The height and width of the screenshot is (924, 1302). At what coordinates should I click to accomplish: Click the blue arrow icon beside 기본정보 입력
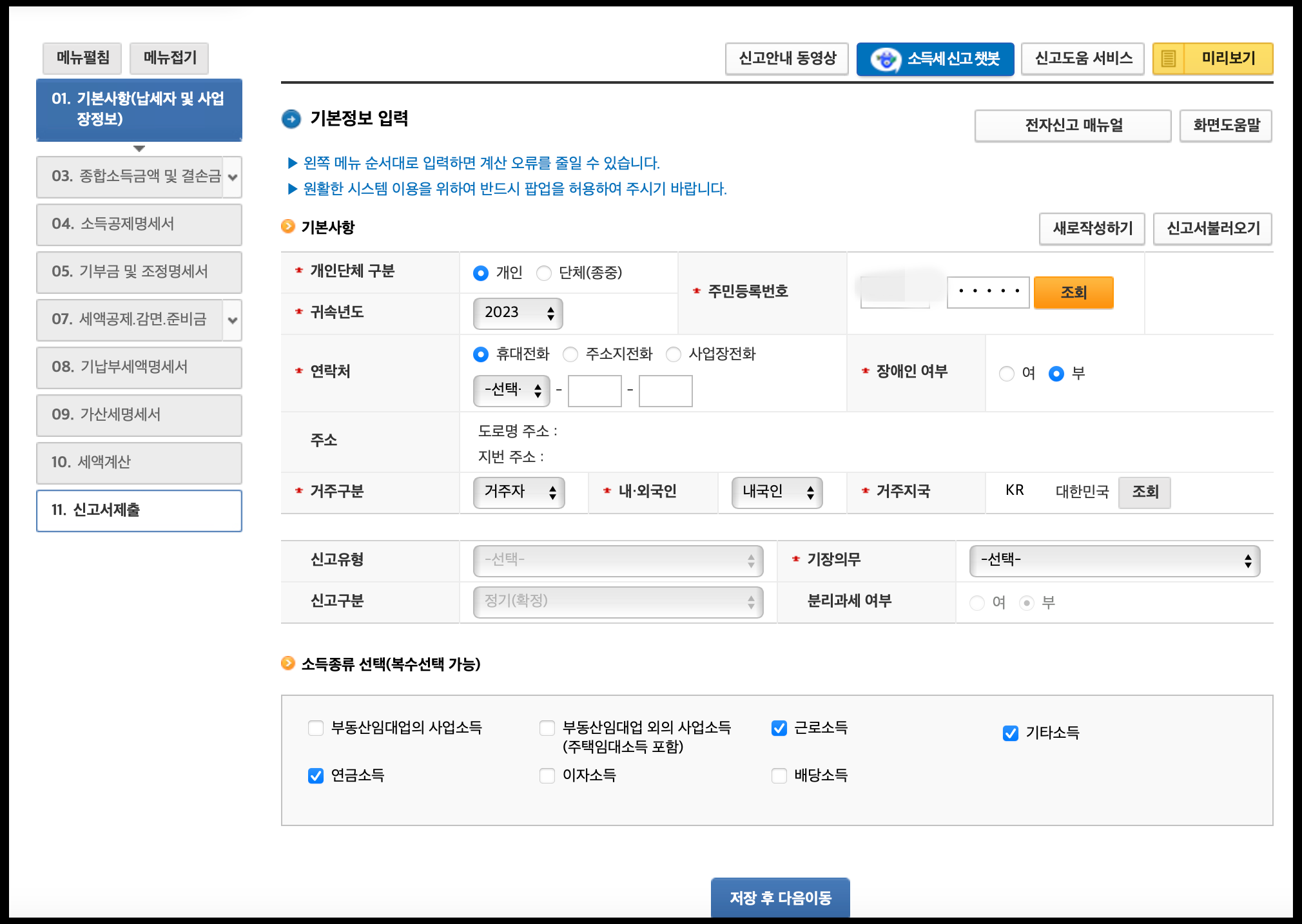point(291,119)
